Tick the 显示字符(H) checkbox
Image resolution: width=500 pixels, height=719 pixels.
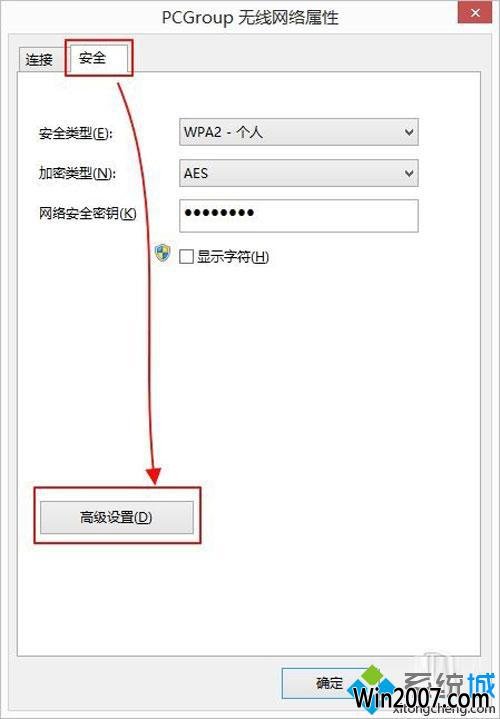[x=186, y=256]
